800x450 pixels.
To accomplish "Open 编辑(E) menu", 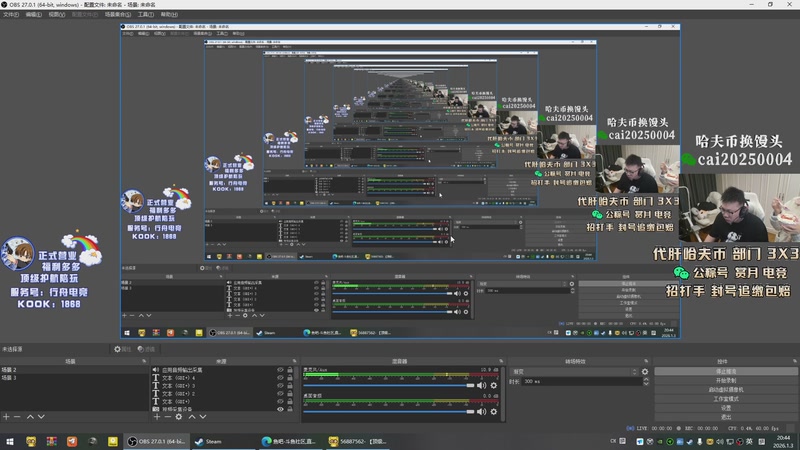I will (x=34, y=14).
